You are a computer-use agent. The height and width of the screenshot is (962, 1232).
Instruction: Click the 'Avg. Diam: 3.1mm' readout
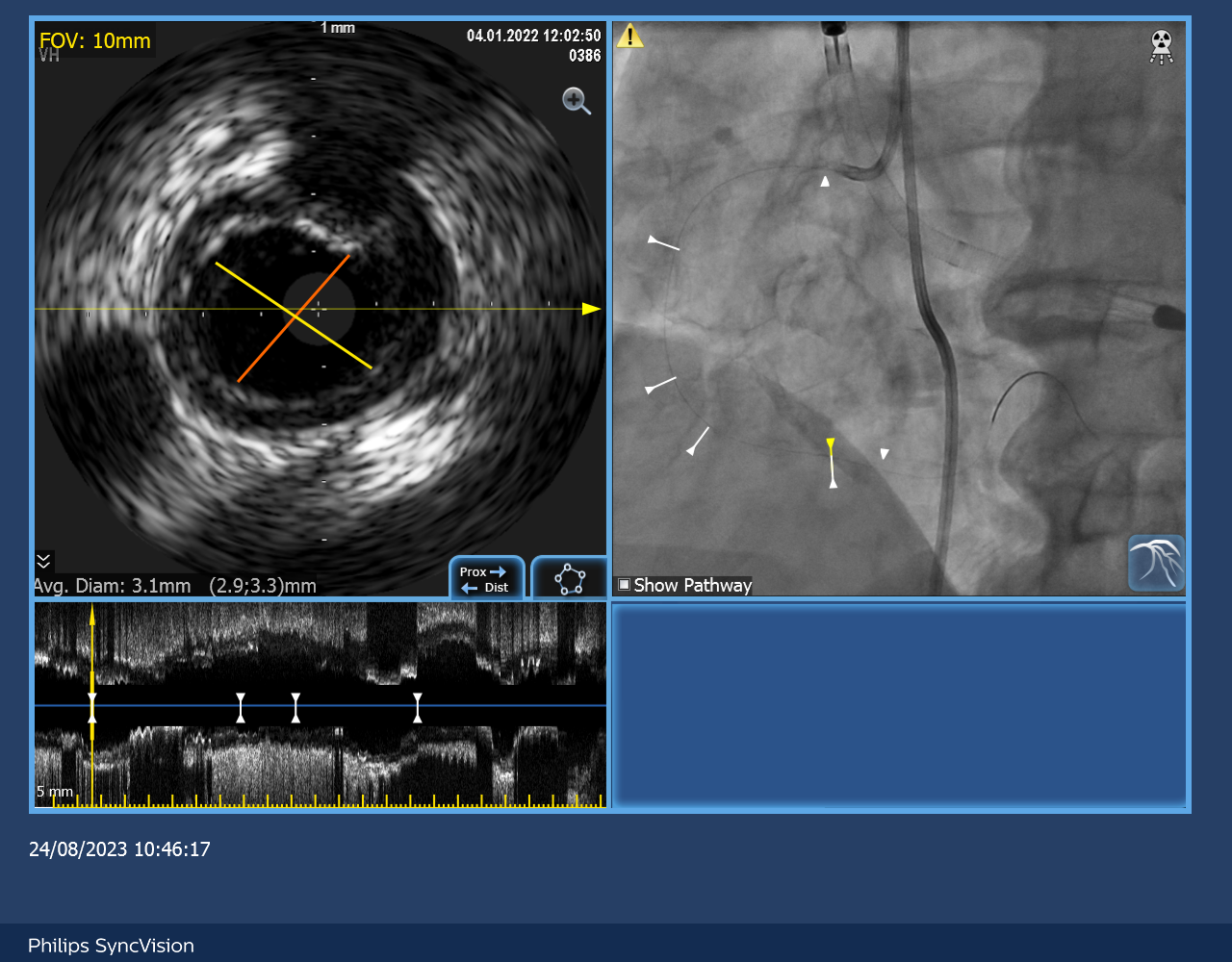[x=114, y=585]
